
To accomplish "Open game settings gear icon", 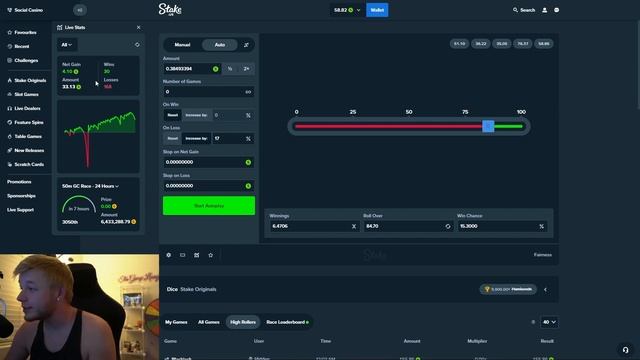I will click(169, 255).
